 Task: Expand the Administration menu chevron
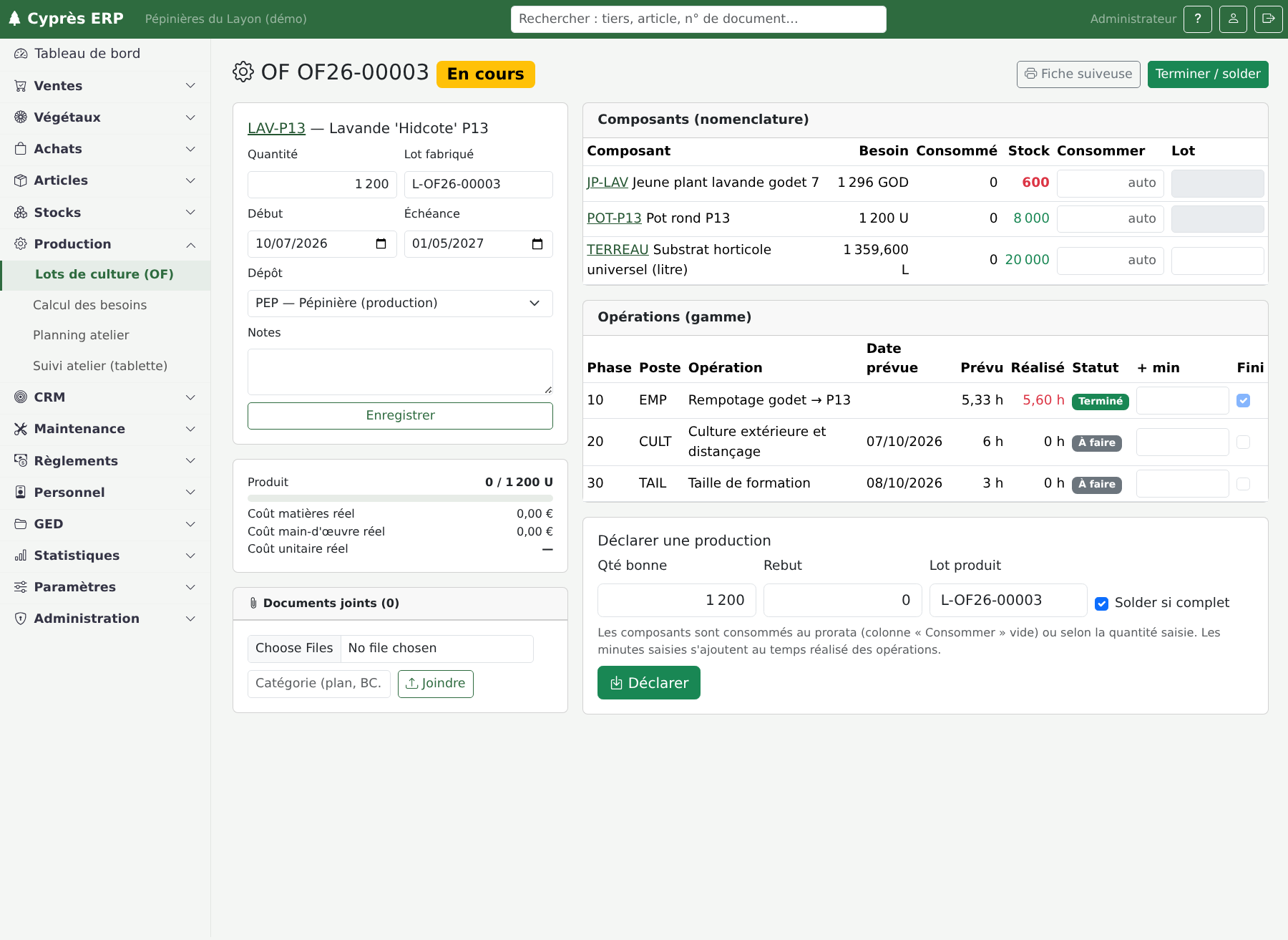click(190, 619)
